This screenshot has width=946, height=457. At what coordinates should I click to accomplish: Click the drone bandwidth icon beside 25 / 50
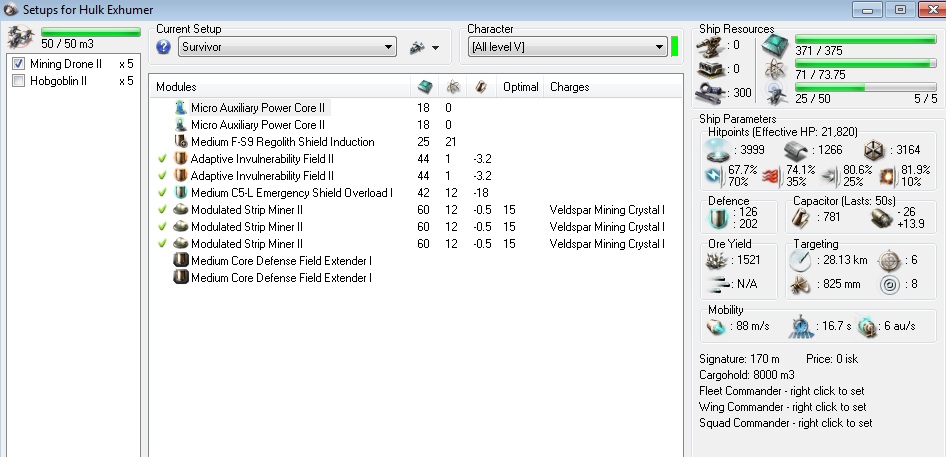point(775,93)
